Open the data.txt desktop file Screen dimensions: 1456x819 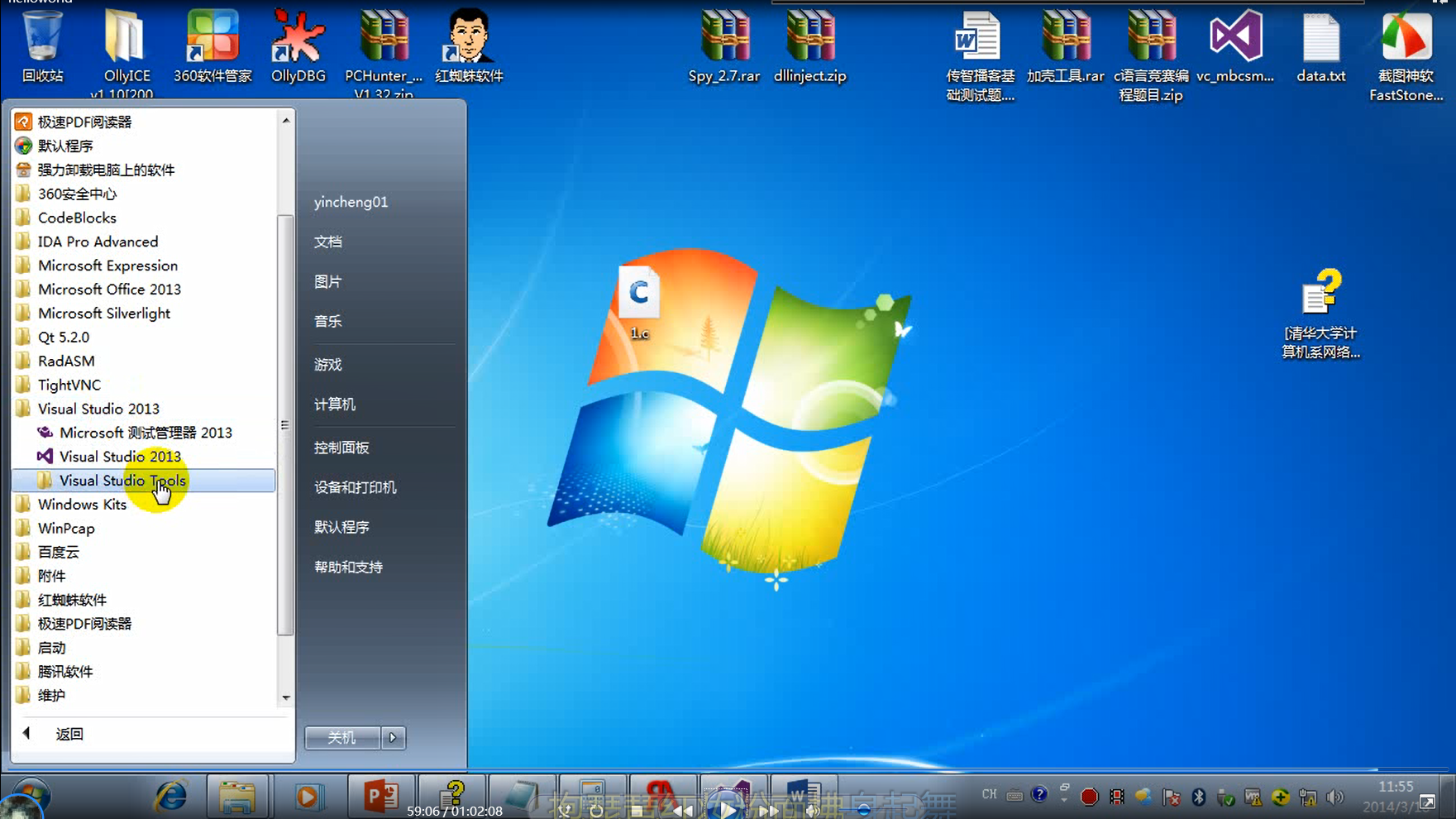pyautogui.click(x=1321, y=47)
